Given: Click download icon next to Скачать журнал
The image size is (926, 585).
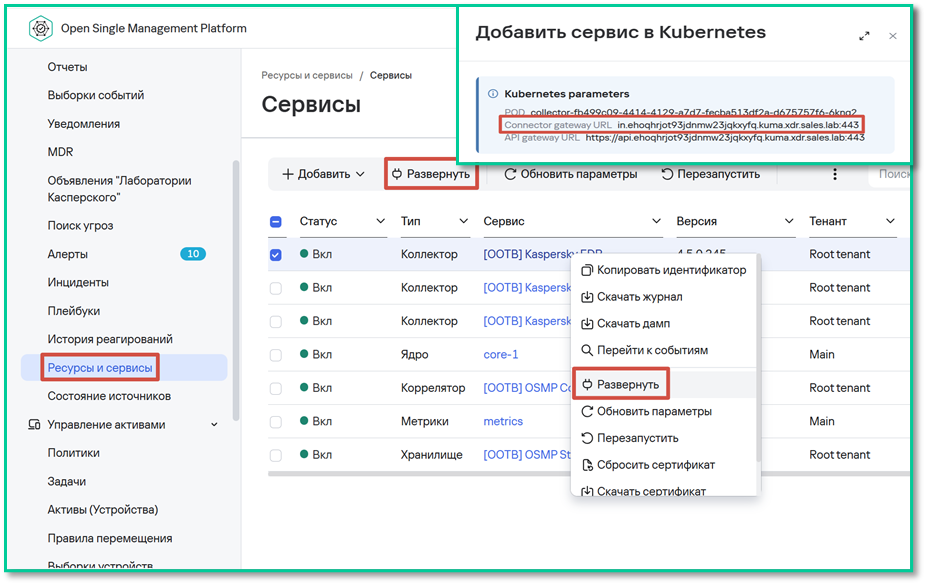Looking at the screenshot, I should (587, 297).
